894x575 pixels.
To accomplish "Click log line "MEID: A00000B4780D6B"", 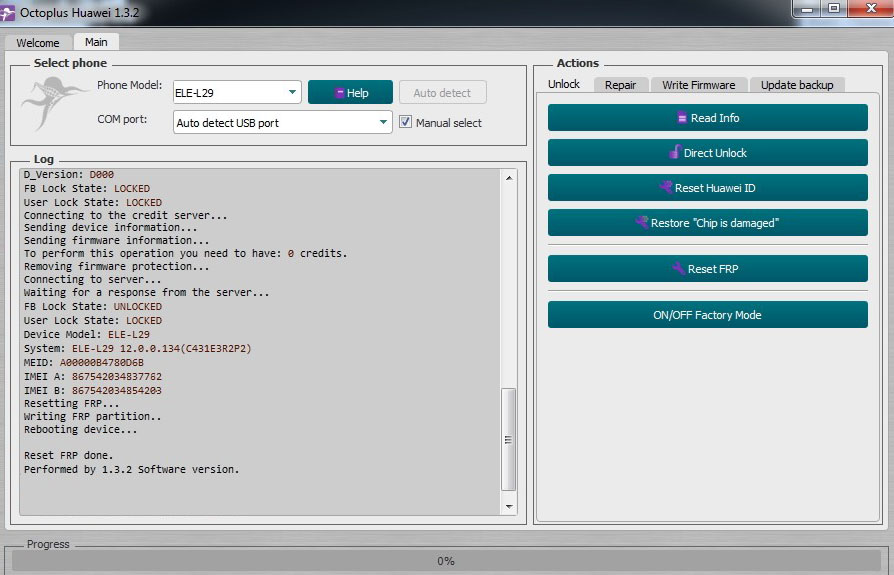I will click(x=84, y=362).
